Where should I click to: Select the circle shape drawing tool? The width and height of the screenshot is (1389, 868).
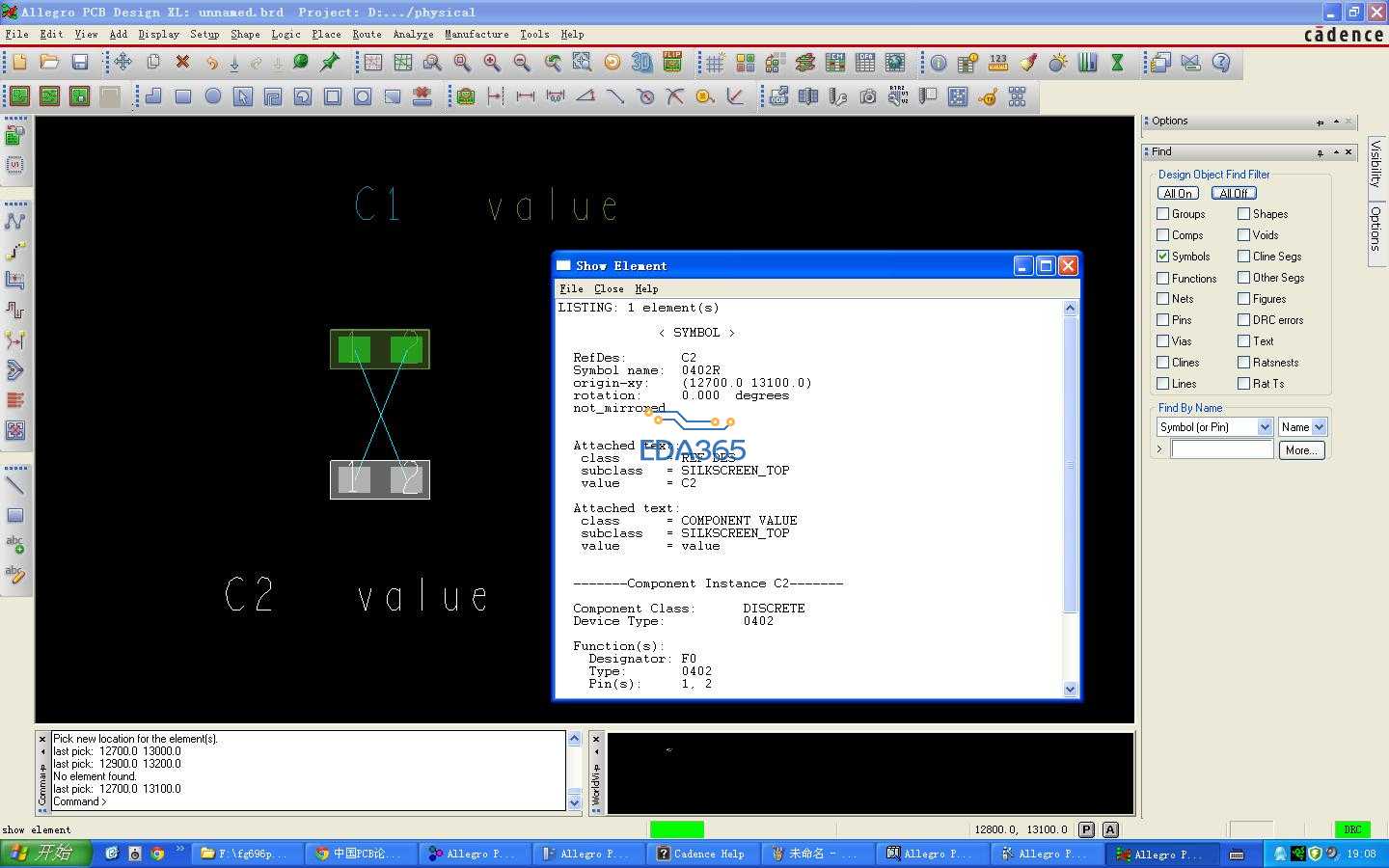[213, 96]
